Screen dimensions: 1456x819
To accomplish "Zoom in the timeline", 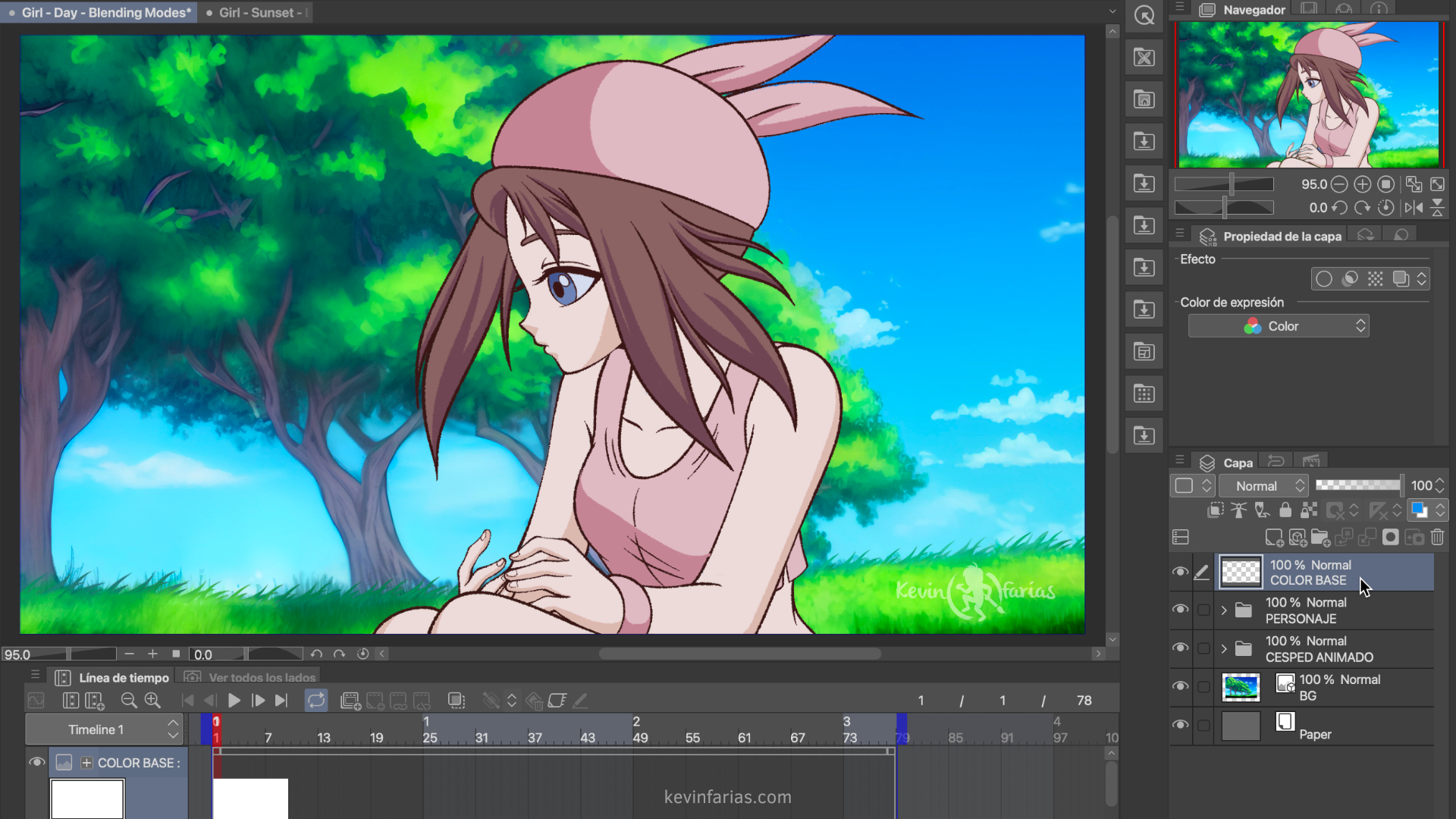I will tap(152, 701).
